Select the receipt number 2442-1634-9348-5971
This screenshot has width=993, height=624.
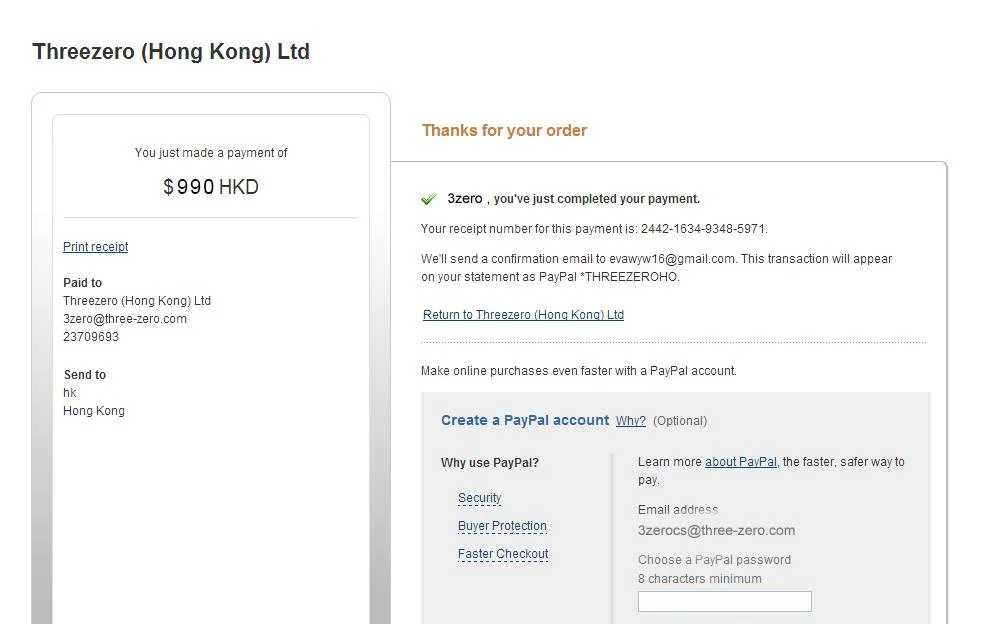tap(703, 229)
